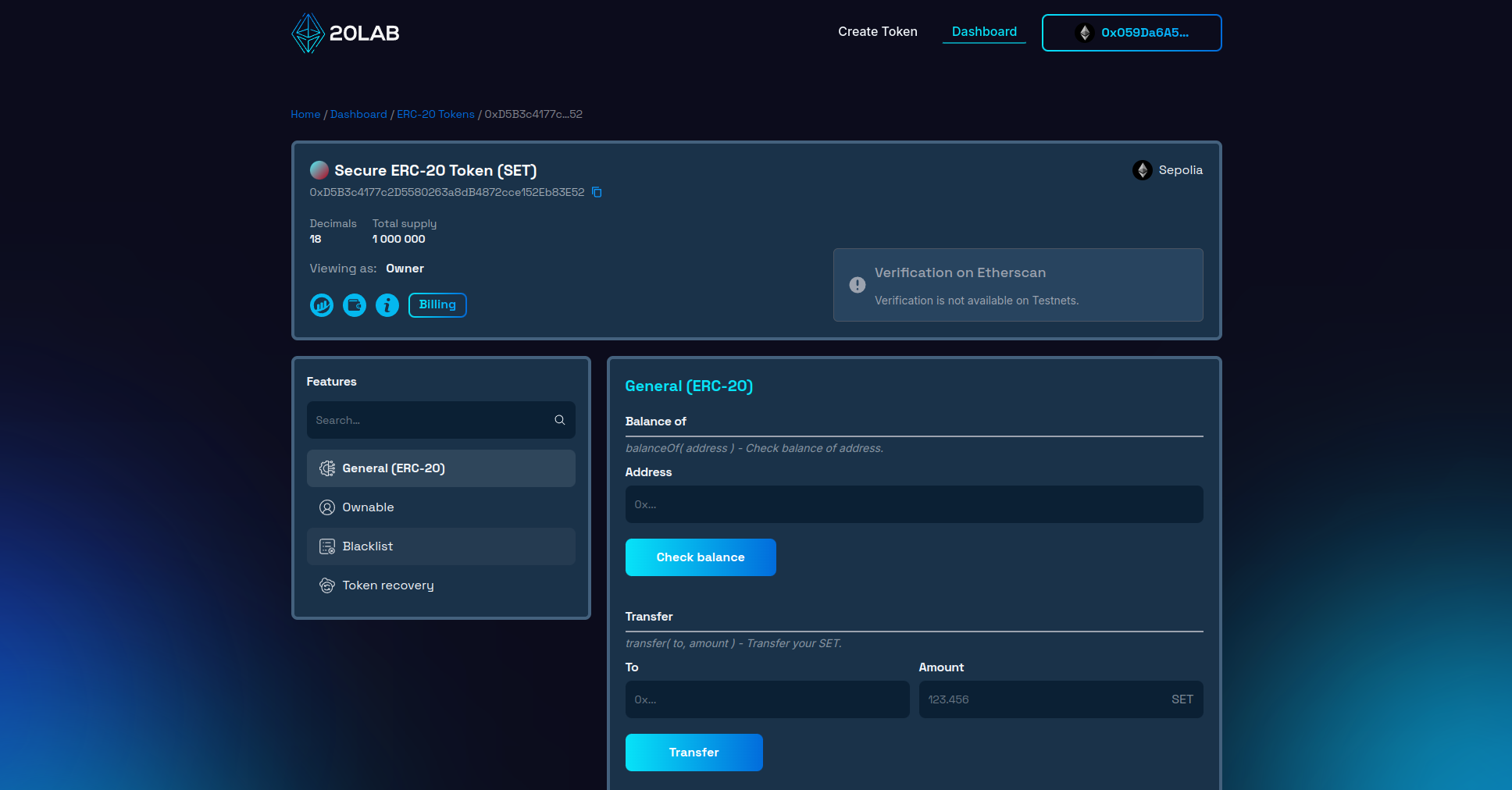The image size is (1512, 790).
Task: Click the token avatar circle icon
Action: 319,170
